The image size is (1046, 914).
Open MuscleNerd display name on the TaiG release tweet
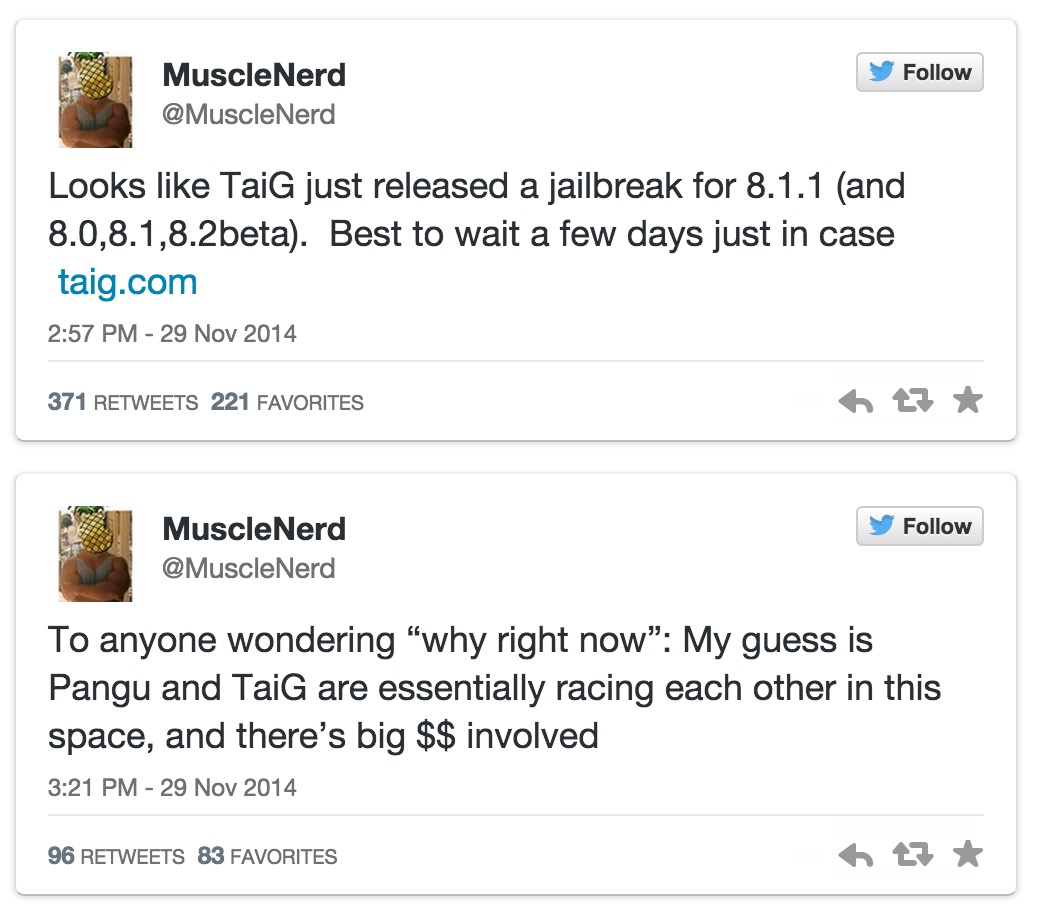click(x=254, y=75)
